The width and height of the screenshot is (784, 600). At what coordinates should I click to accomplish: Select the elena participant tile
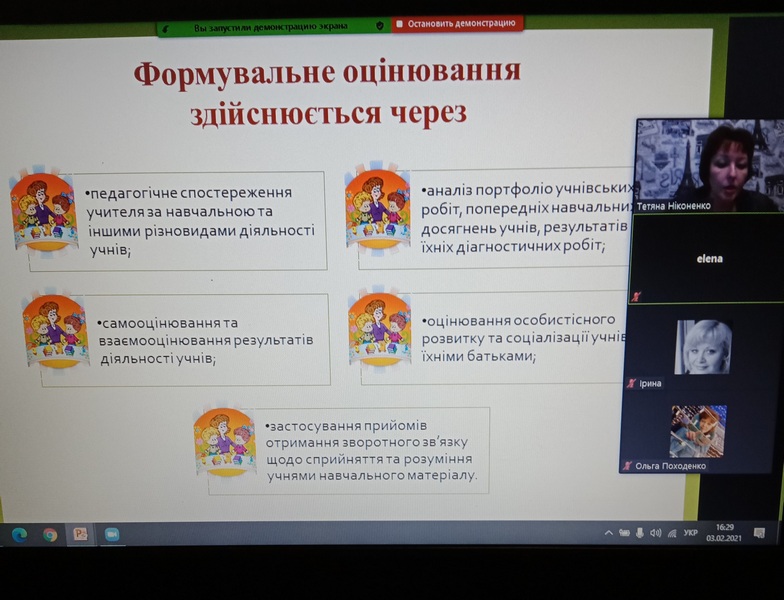[x=706, y=258]
